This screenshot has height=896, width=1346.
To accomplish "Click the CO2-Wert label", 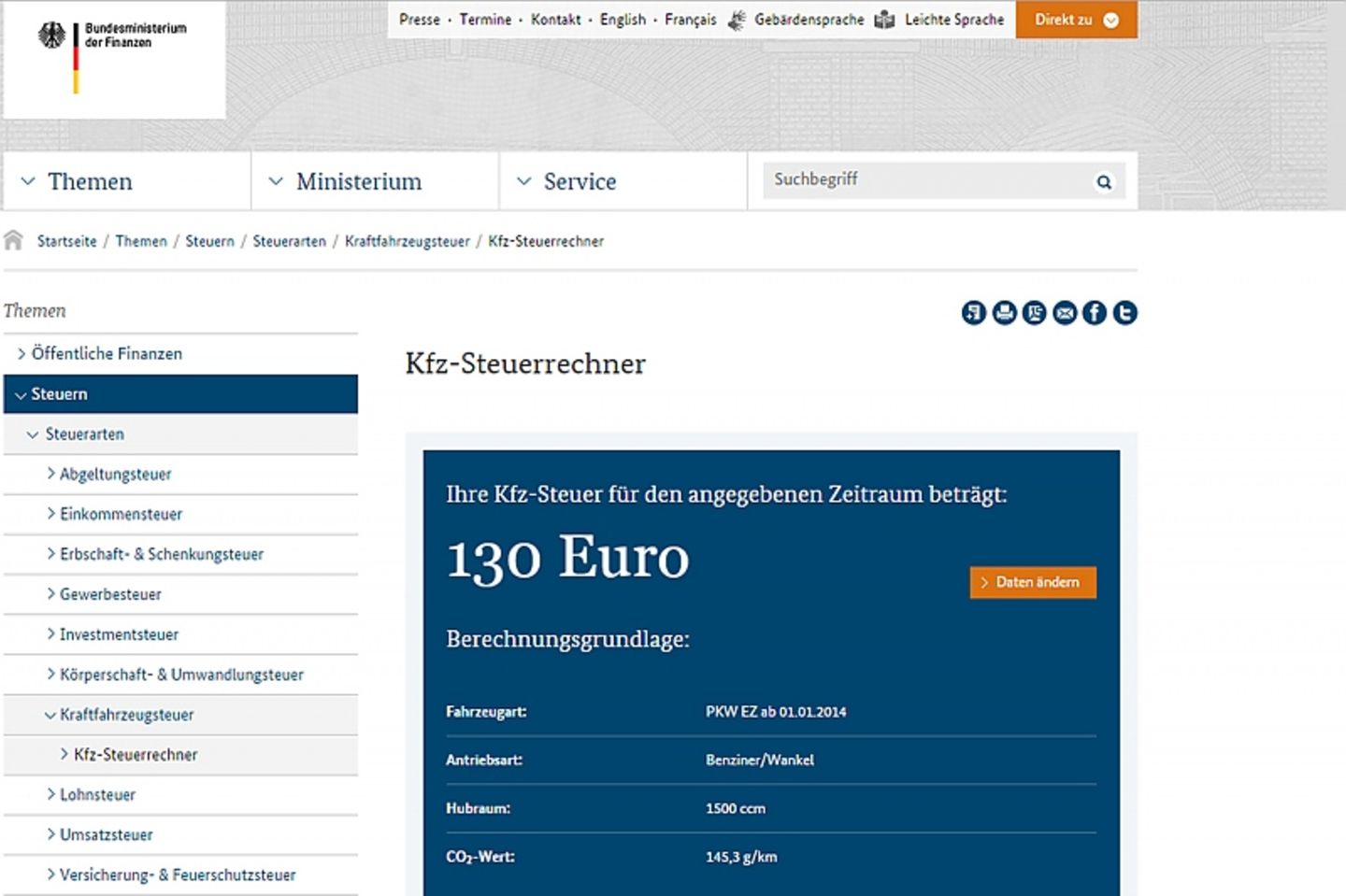I will [480, 857].
